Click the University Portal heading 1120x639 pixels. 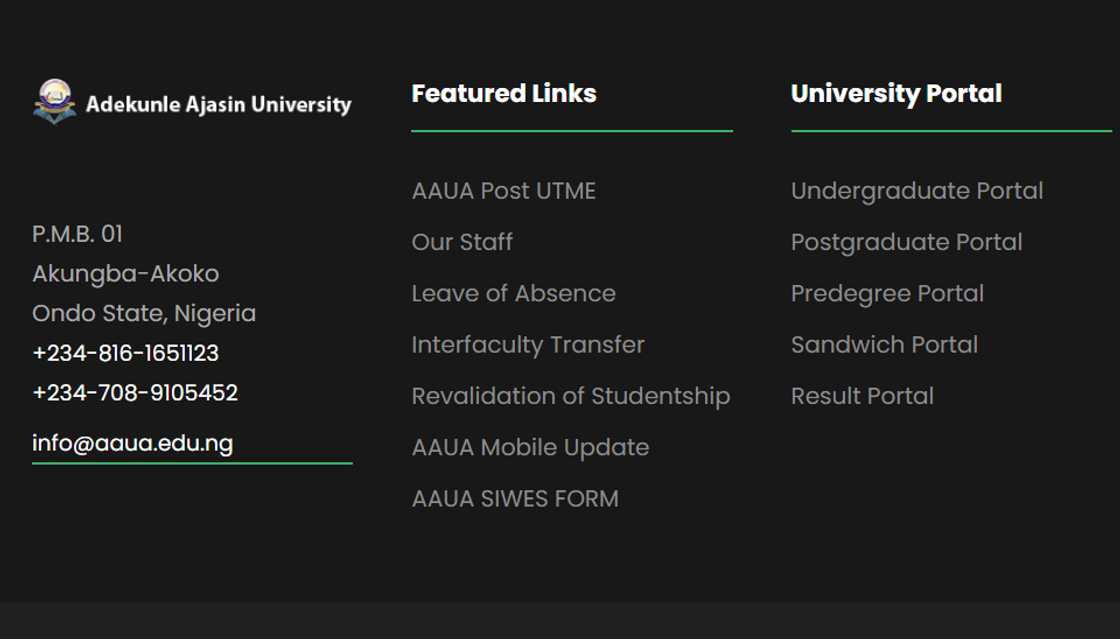[x=896, y=94]
